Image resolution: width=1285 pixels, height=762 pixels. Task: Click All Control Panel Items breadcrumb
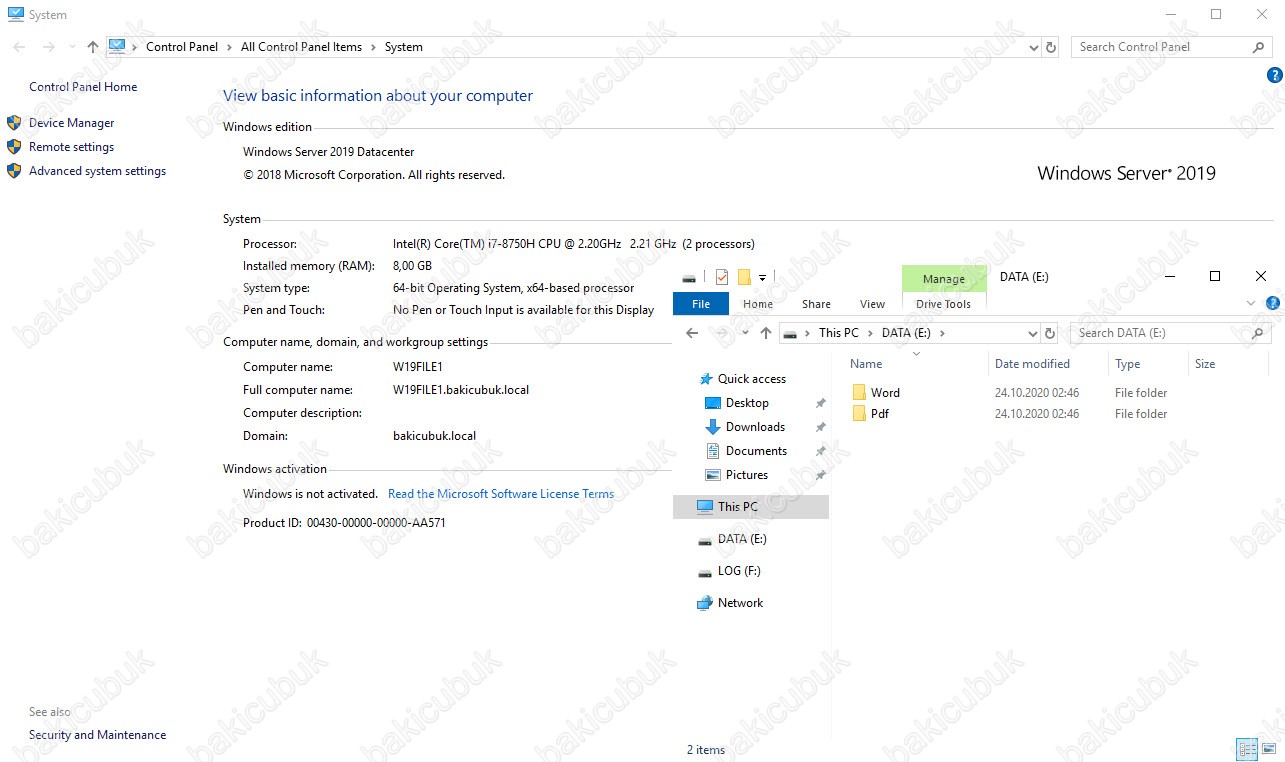[301, 47]
